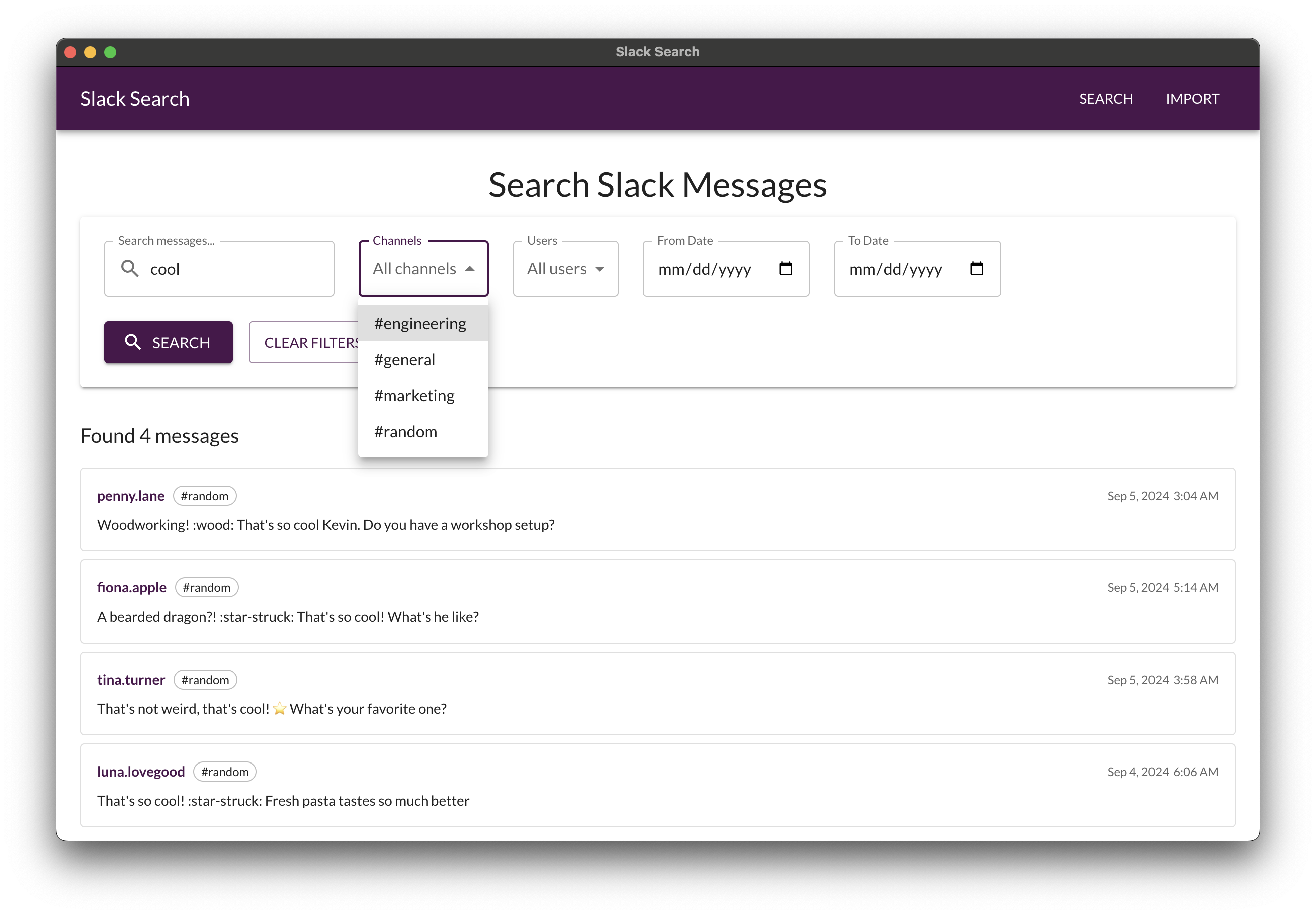1316x915 pixels.
Task: Go to IMPORT in top navigation
Action: (1192, 99)
